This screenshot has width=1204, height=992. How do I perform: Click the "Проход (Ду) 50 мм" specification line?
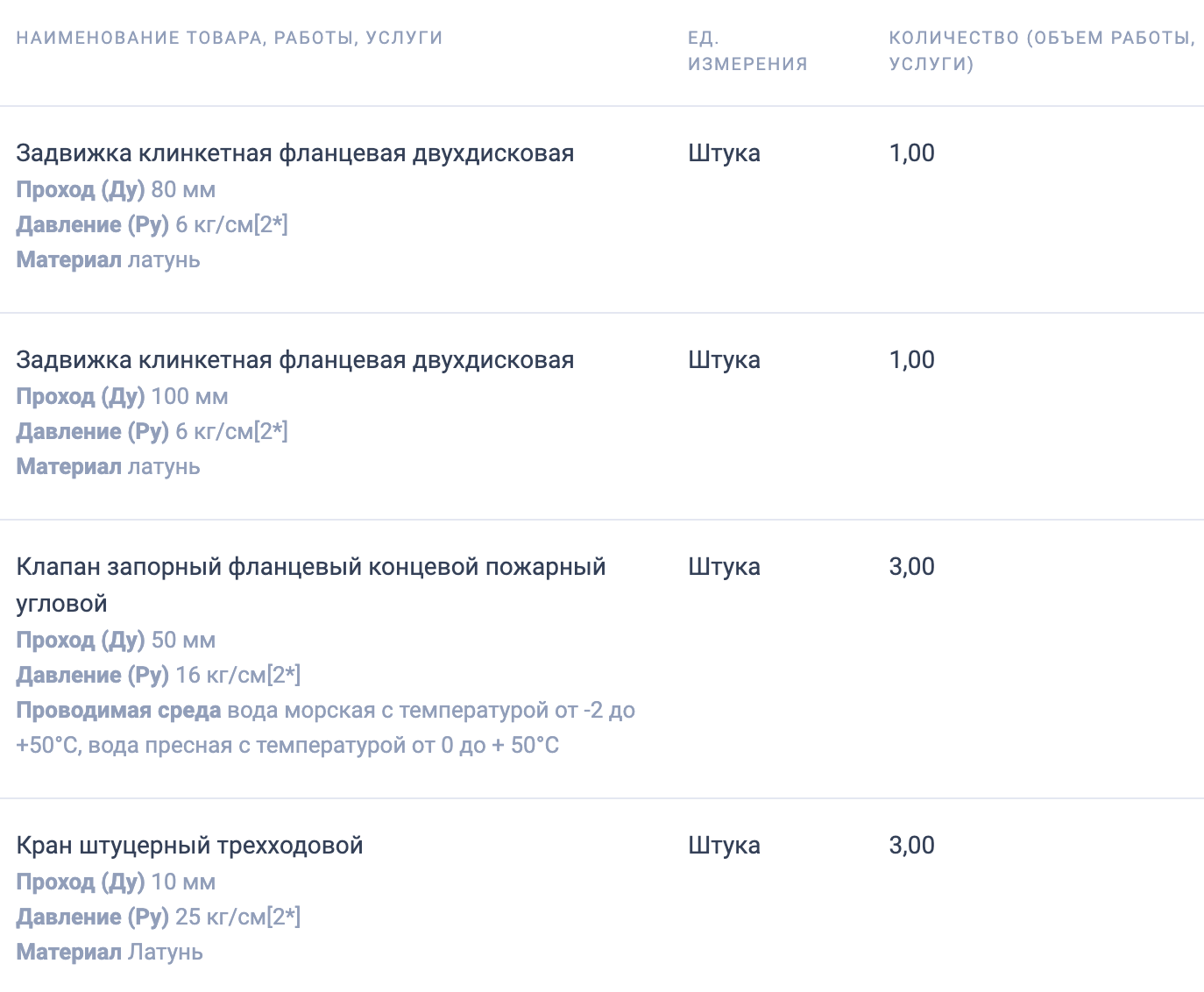coord(116,641)
